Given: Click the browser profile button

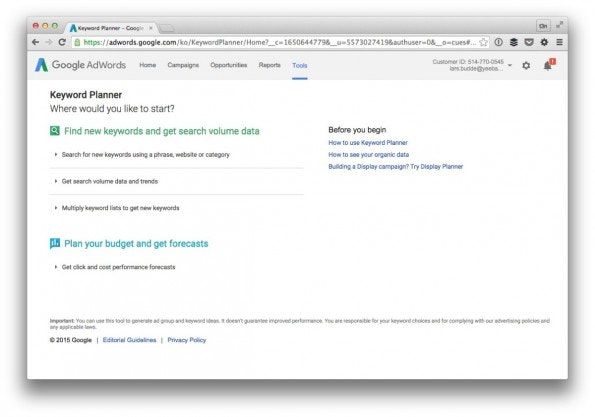Looking at the screenshot, I should tap(543, 26).
